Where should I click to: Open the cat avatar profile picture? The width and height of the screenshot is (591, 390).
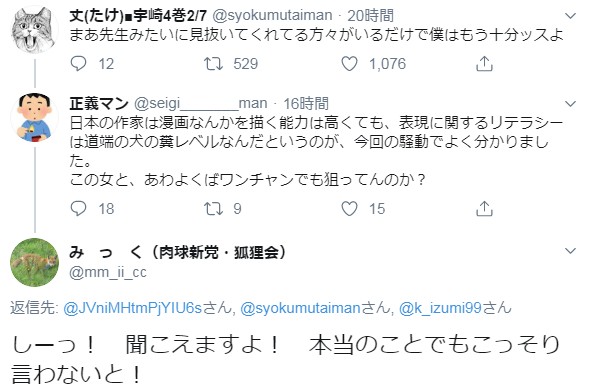pos(34,30)
